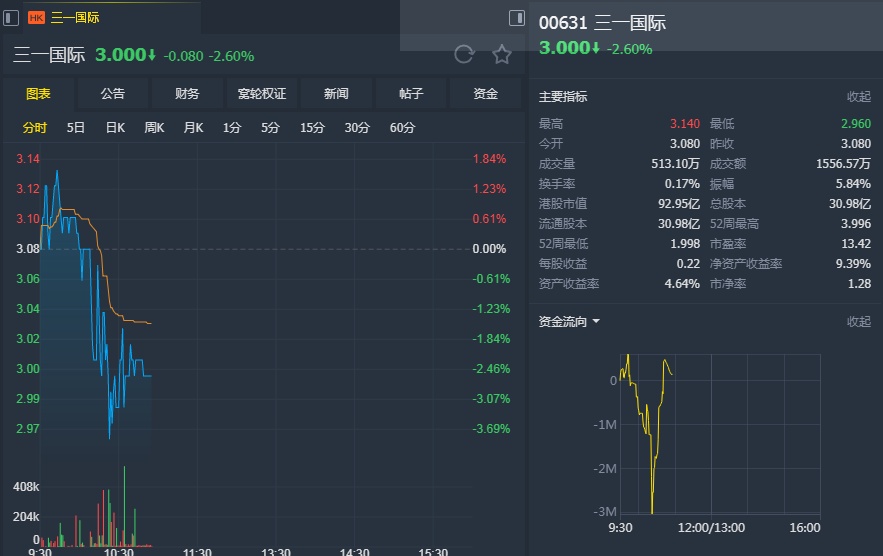The image size is (883, 556).
Task: Add 三一国际 to favorites with star icon
Action: coord(502,55)
